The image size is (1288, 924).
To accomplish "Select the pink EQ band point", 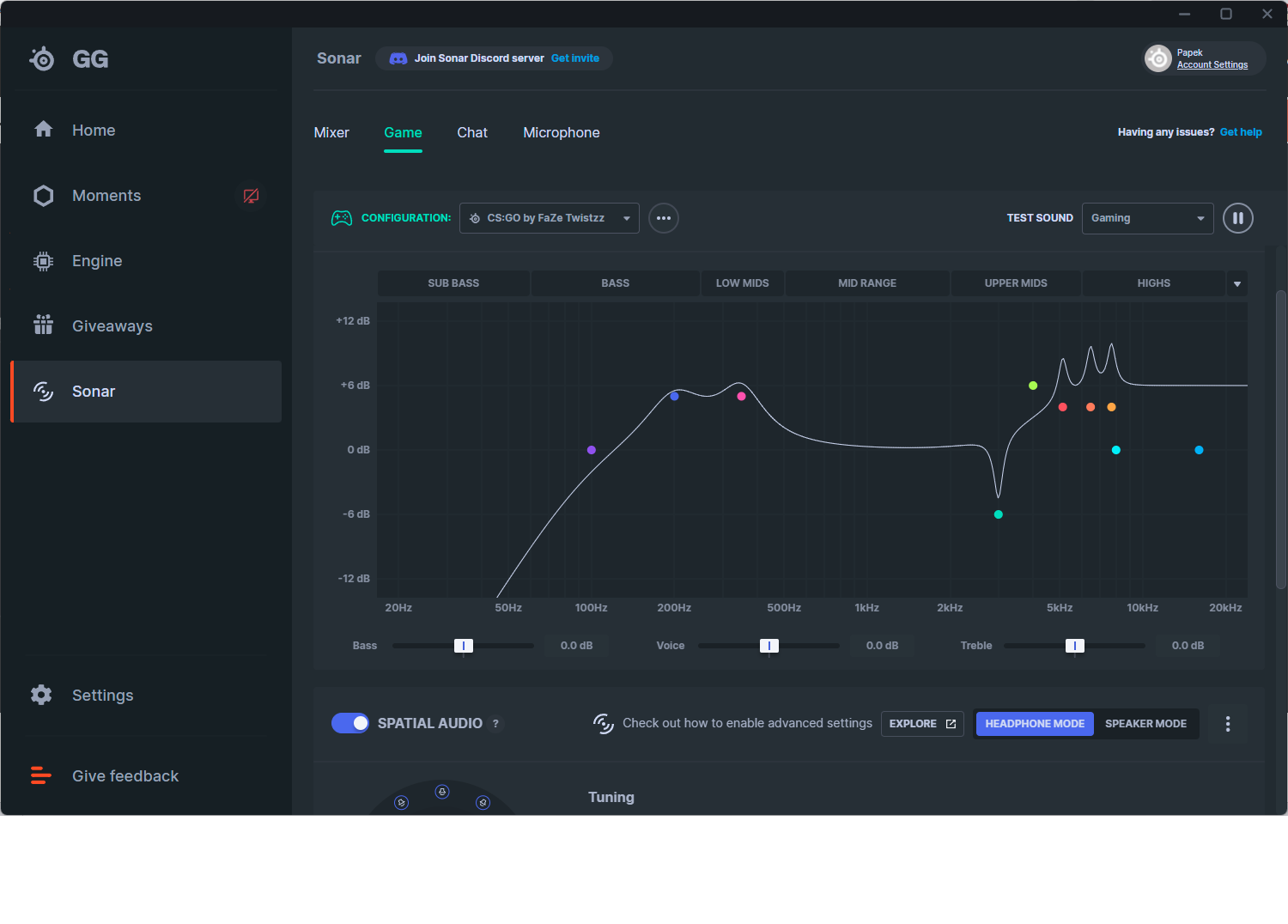I will pos(741,397).
